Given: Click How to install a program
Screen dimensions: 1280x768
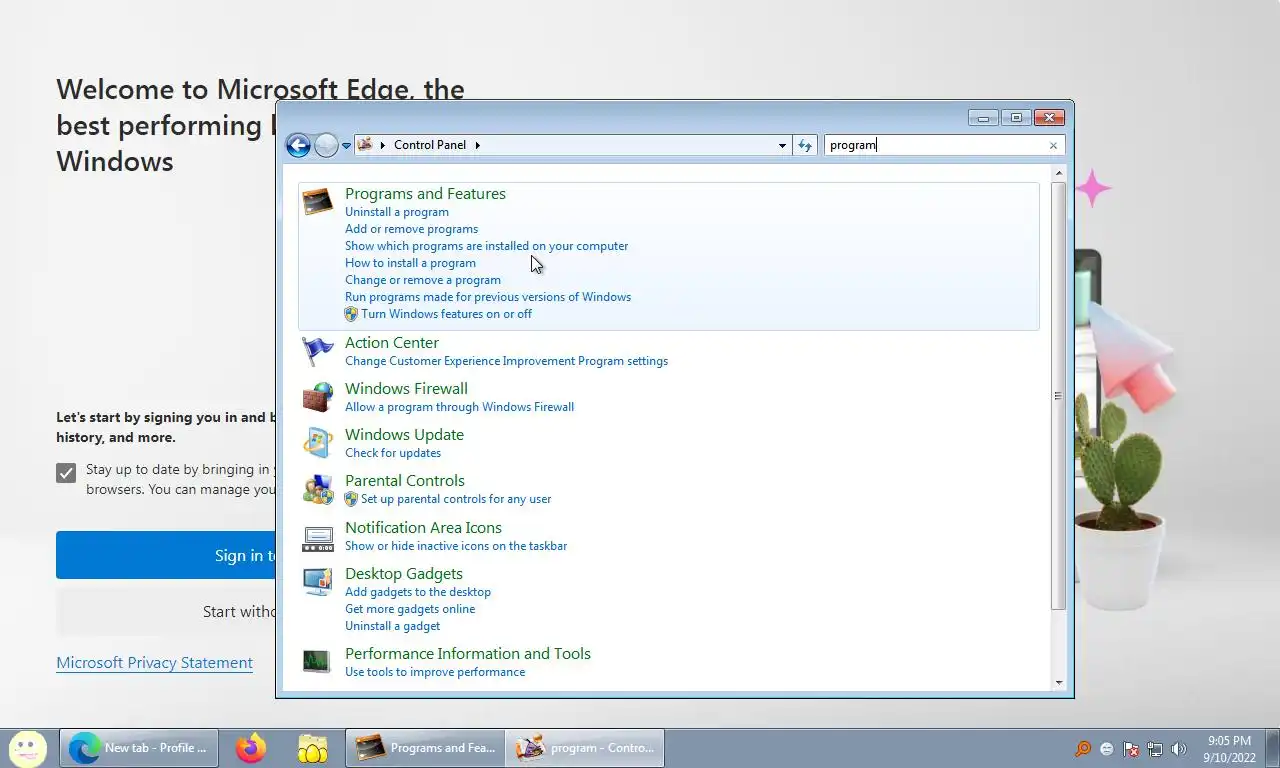Looking at the screenshot, I should [410, 263].
